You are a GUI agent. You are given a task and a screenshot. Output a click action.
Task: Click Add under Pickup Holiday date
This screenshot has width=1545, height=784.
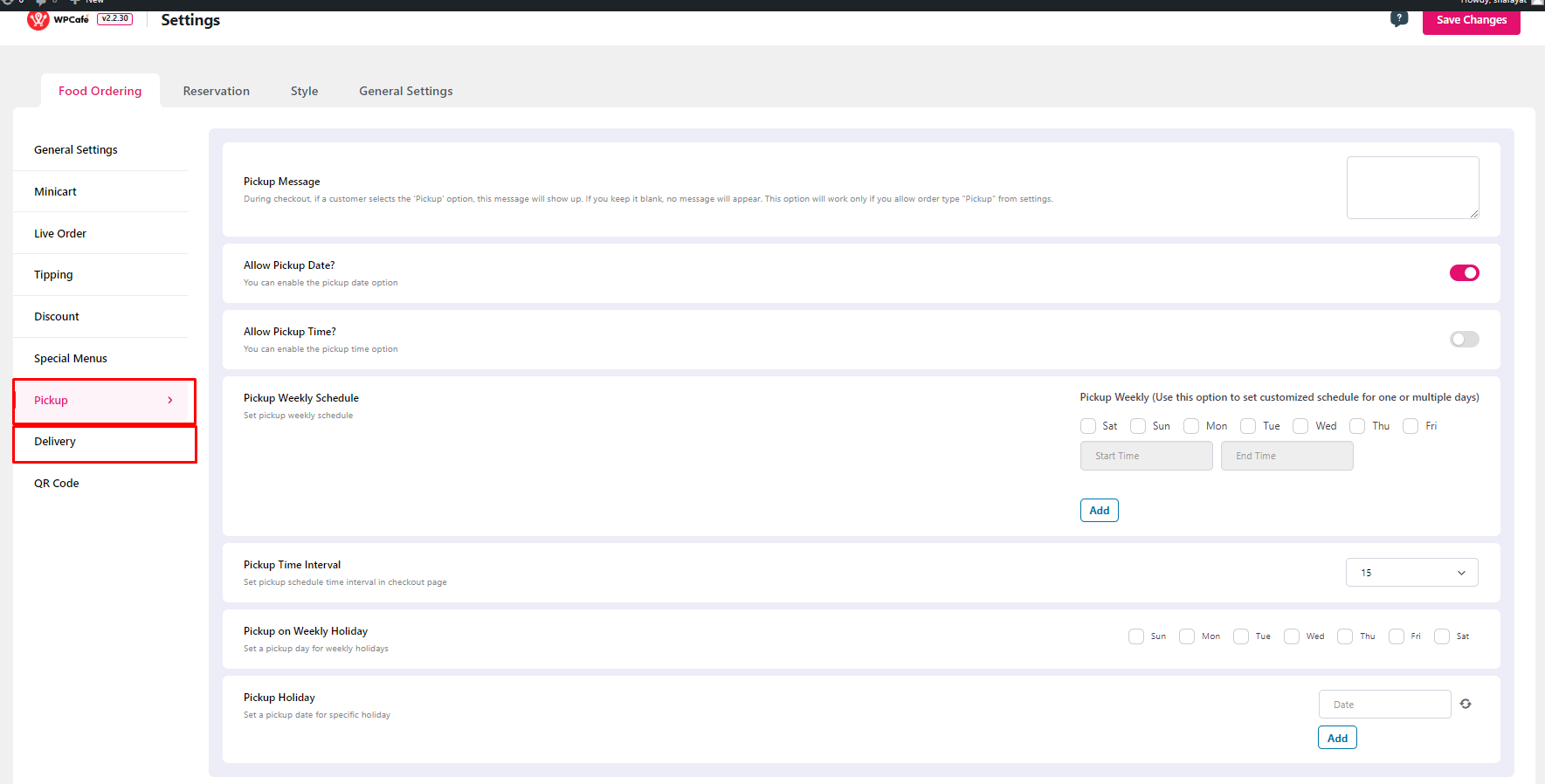(1337, 738)
